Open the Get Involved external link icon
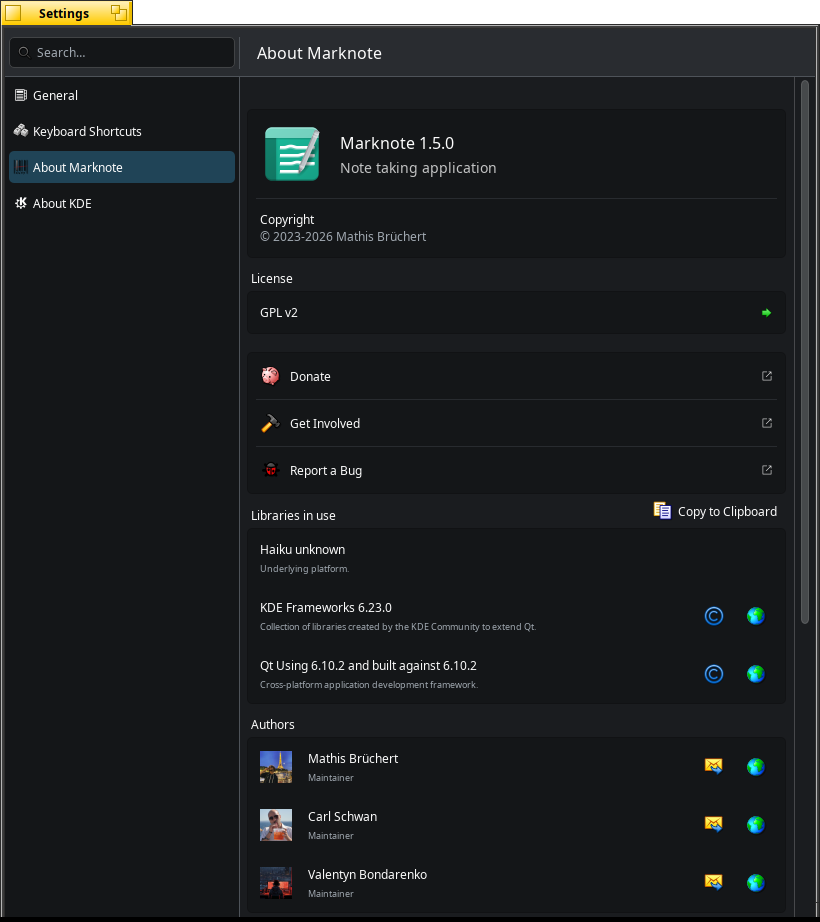Viewport: 820px width, 922px height. [x=767, y=424]
